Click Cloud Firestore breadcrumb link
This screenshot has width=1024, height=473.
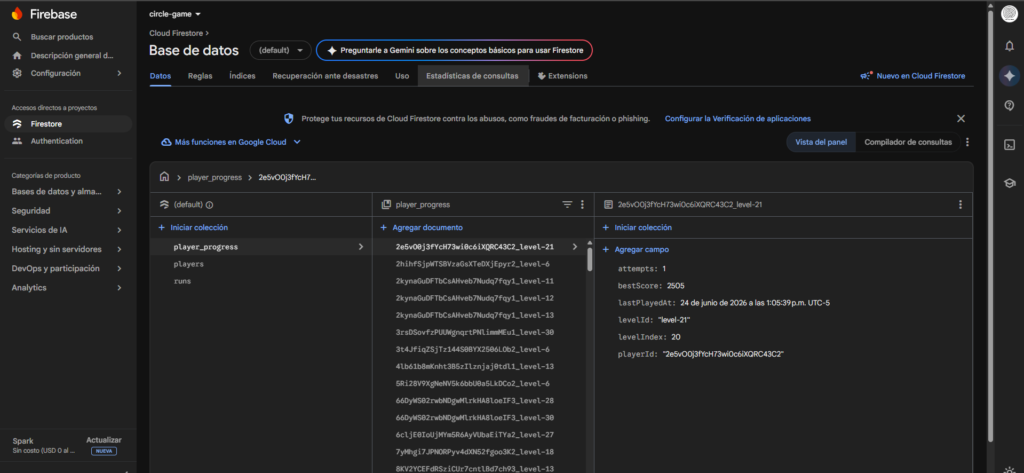coord(176,32)
